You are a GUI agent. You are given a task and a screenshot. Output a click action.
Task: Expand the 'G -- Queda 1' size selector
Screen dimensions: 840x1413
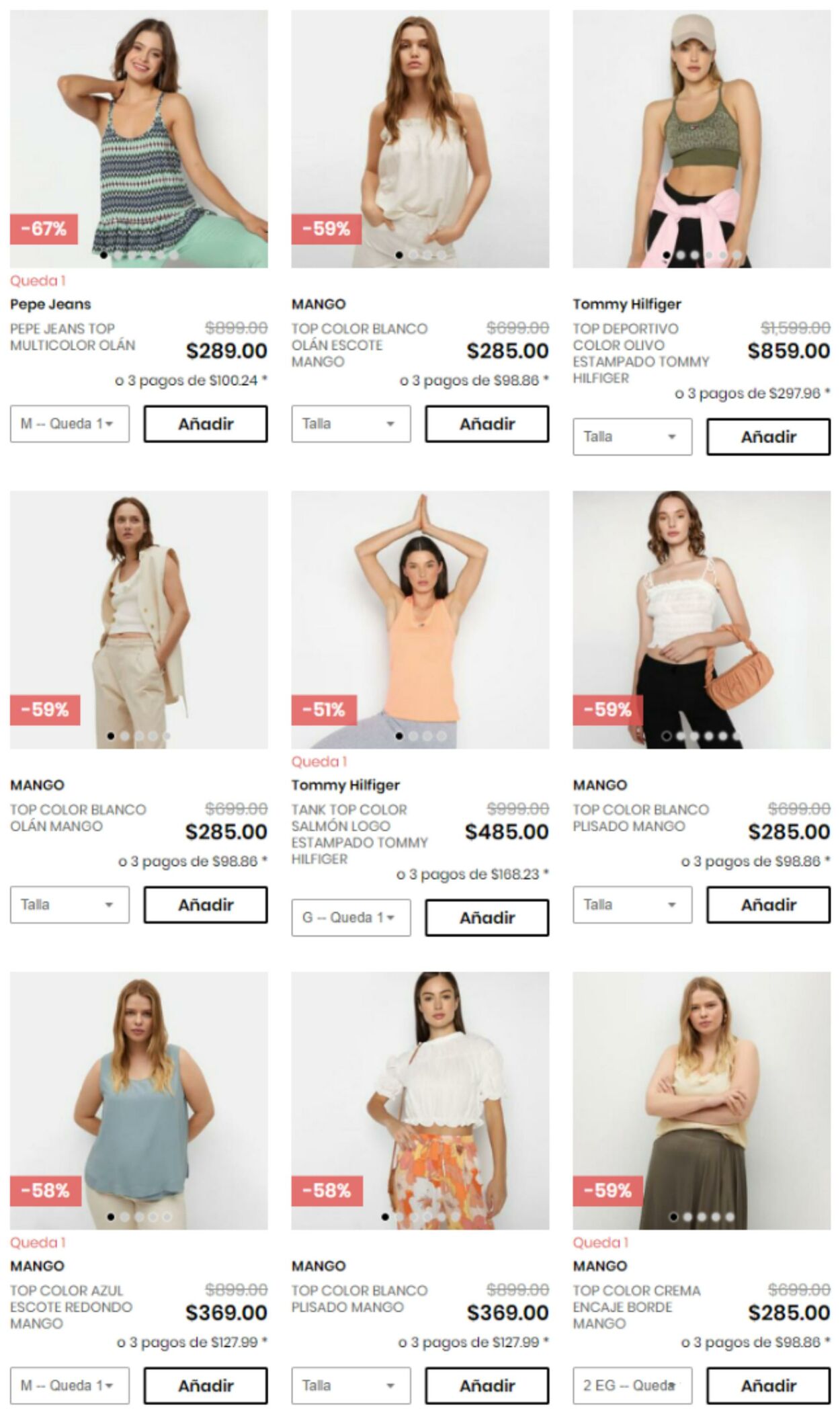coord(351,918)
